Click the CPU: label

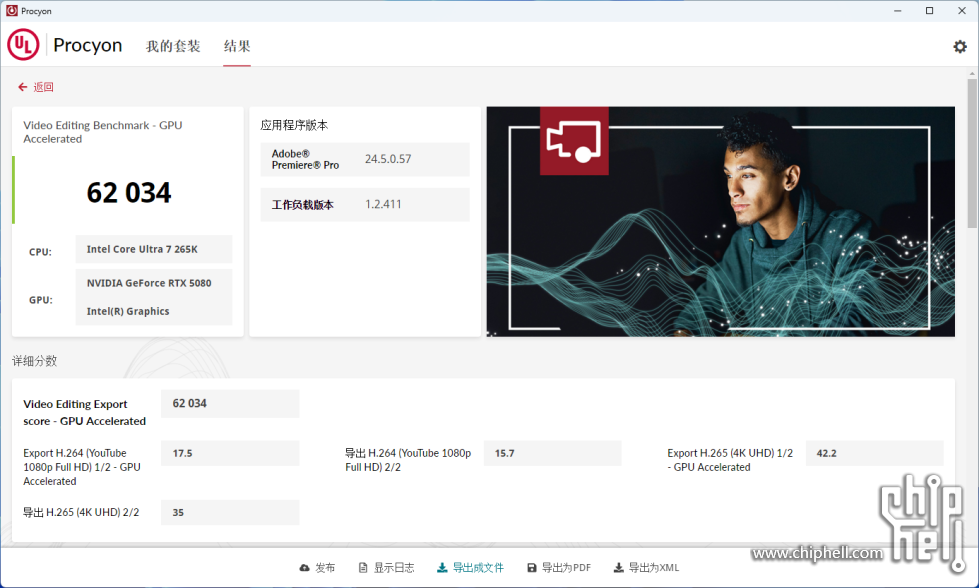tap(40, 252)
